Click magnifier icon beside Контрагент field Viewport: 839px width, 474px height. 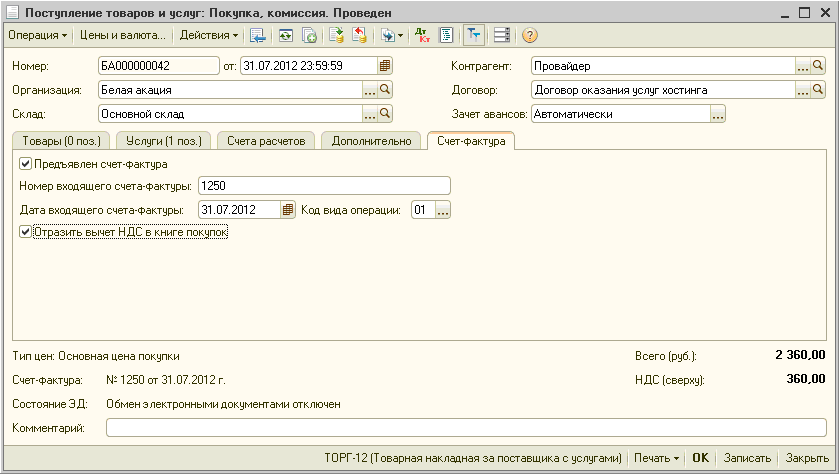click(x=818, y=66)
